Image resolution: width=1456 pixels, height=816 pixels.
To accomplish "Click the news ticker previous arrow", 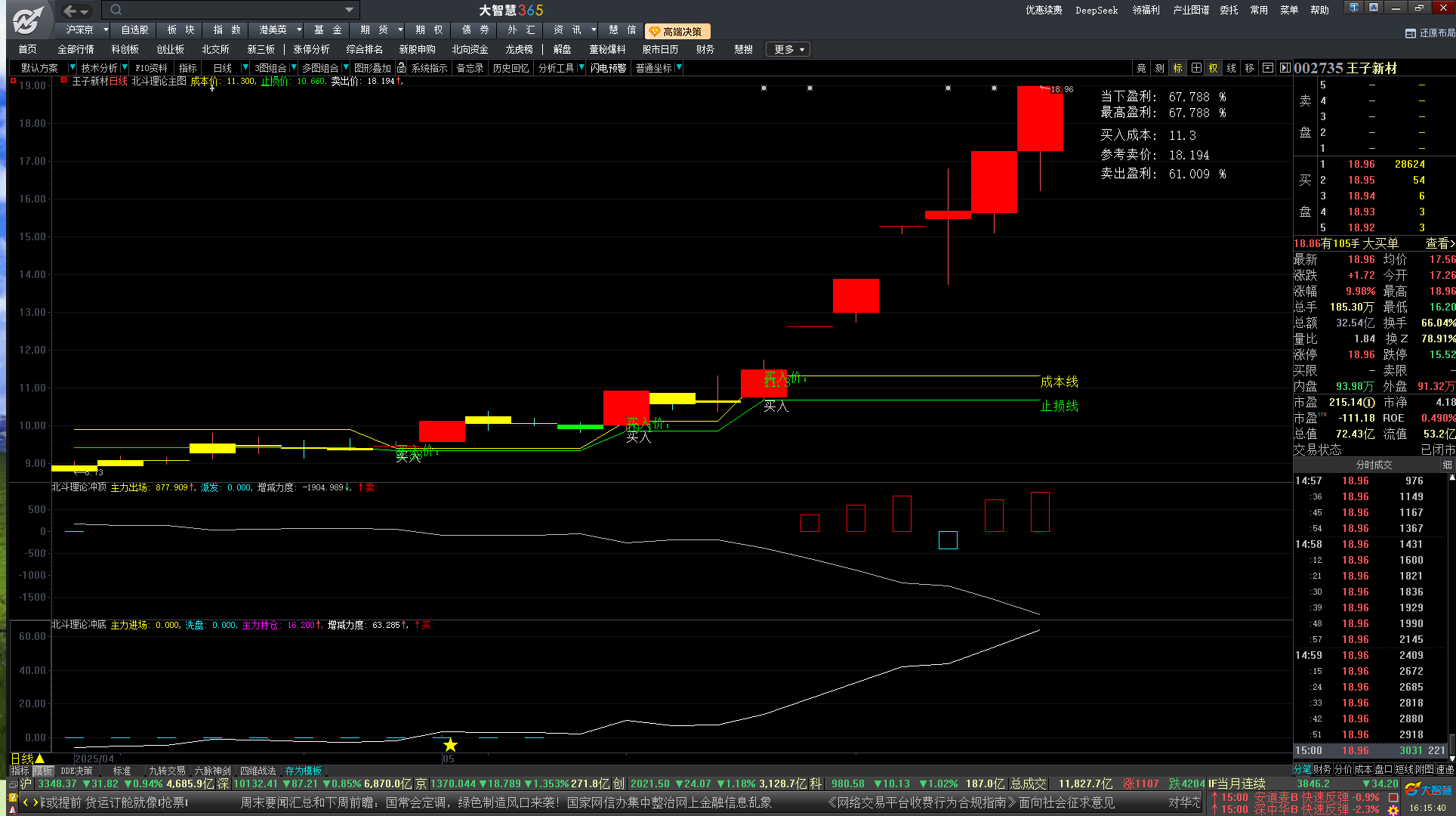I will [x=25, y=802].
